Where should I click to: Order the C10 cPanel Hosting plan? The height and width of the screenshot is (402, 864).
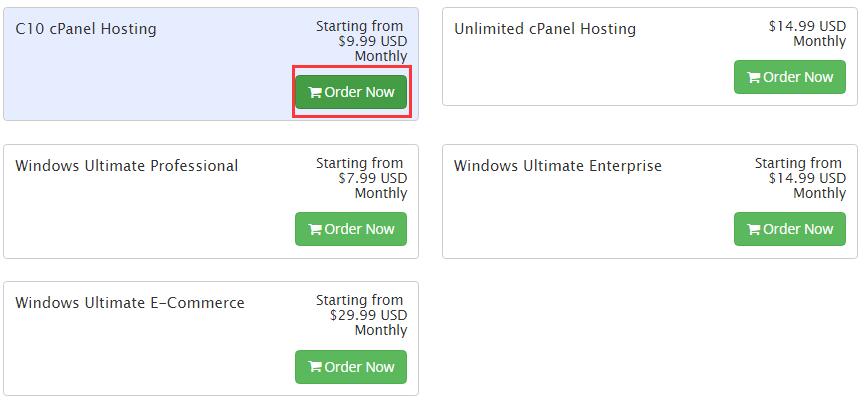pos(351,92)
